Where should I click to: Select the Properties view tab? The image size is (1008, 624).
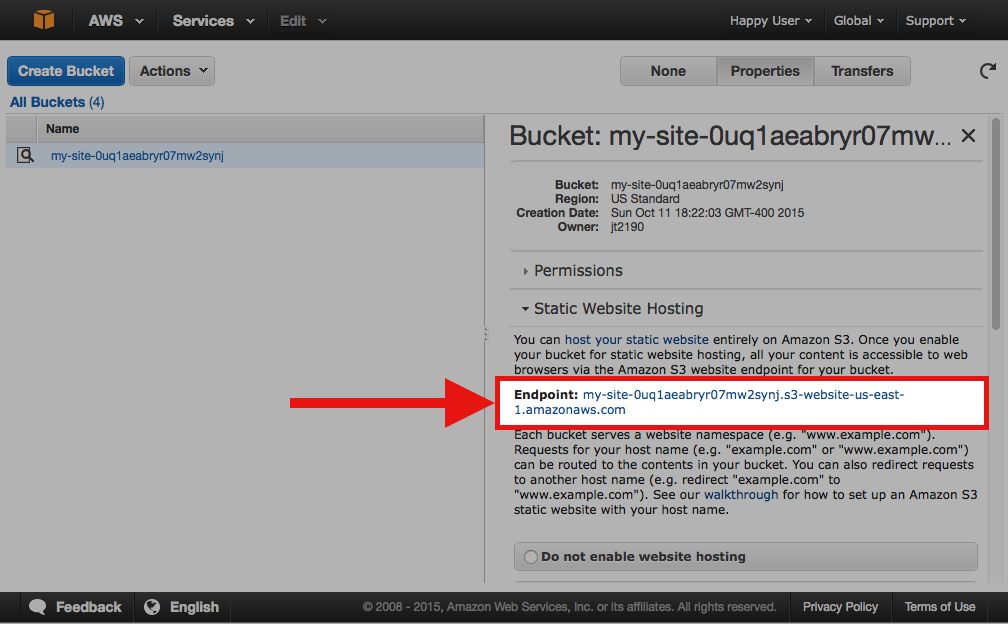[765, 71]
